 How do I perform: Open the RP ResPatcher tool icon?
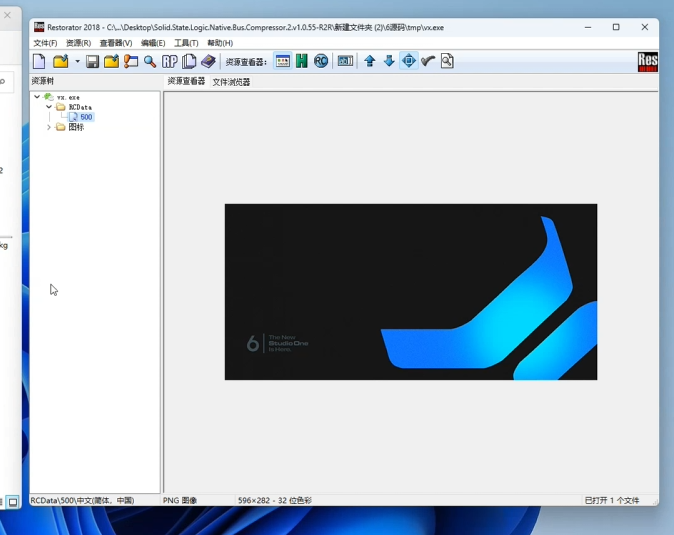170,61
